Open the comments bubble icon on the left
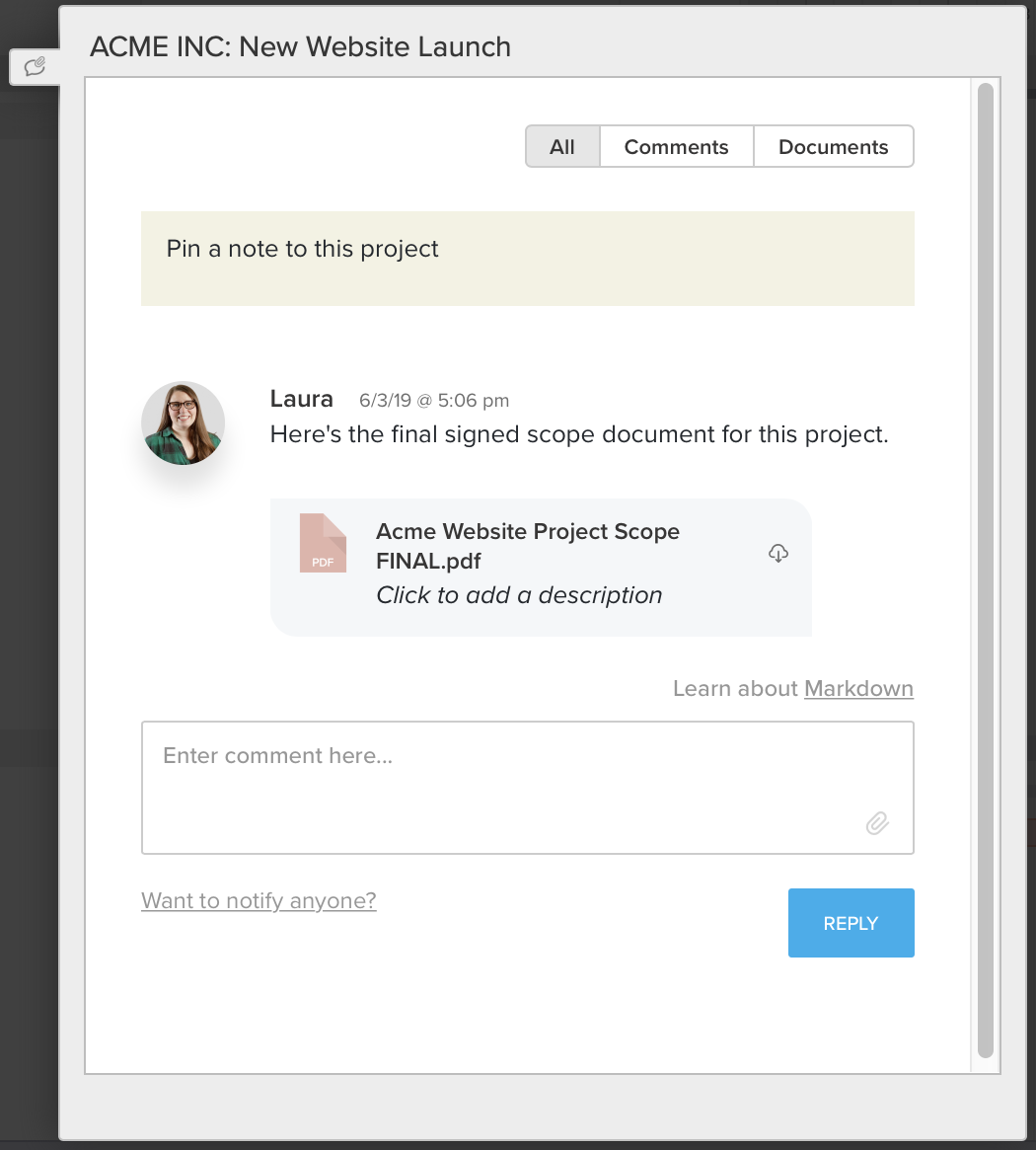 tap(36, 67)
